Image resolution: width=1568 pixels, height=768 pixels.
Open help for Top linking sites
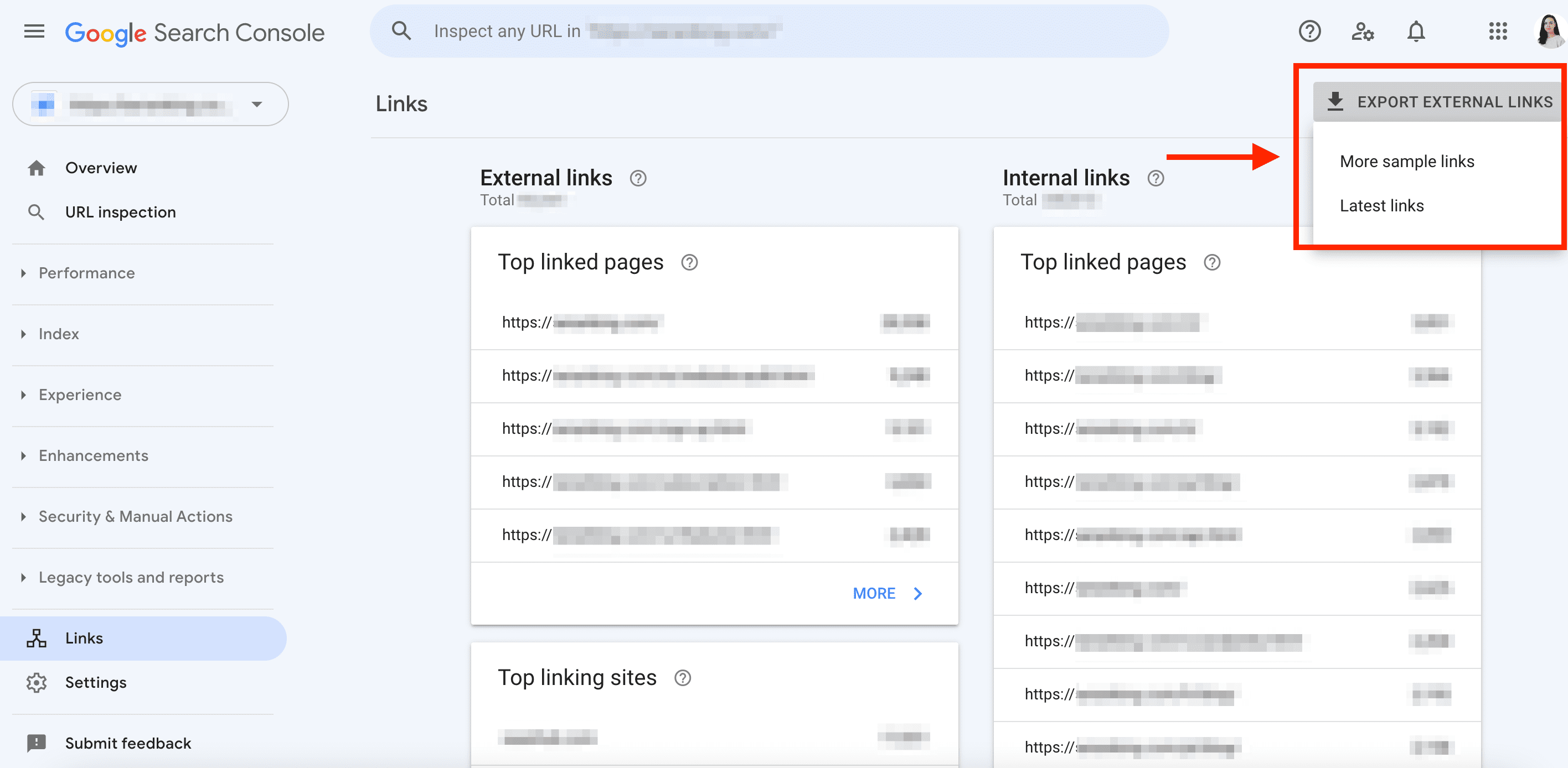point(682,677)
